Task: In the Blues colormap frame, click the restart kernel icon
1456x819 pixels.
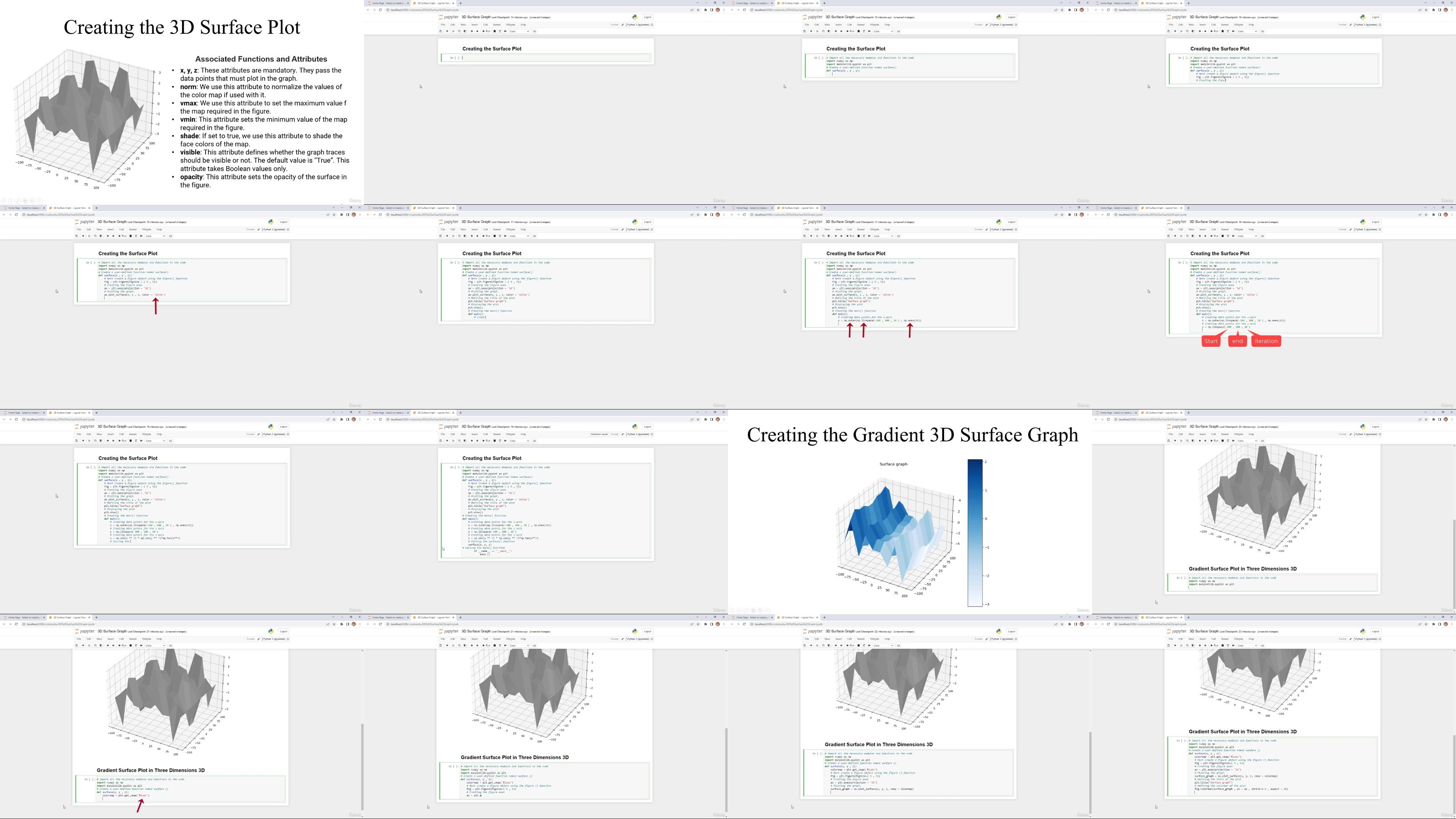Action: click(x=136, y=646)
